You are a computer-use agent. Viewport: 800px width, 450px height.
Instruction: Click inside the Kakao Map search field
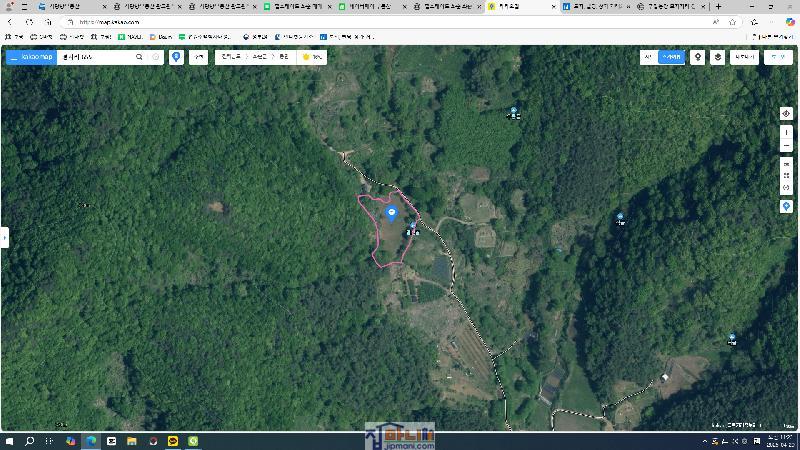click(95, 57)
